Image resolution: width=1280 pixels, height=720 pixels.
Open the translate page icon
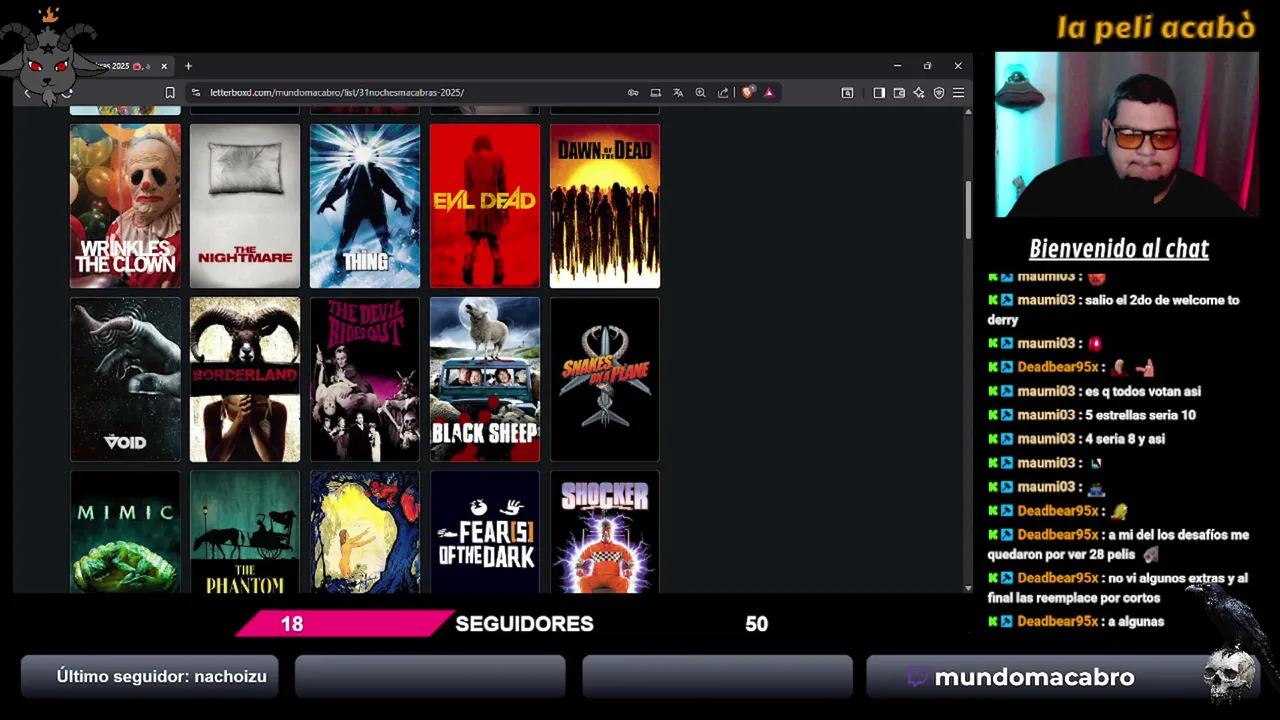click(678, 93)
